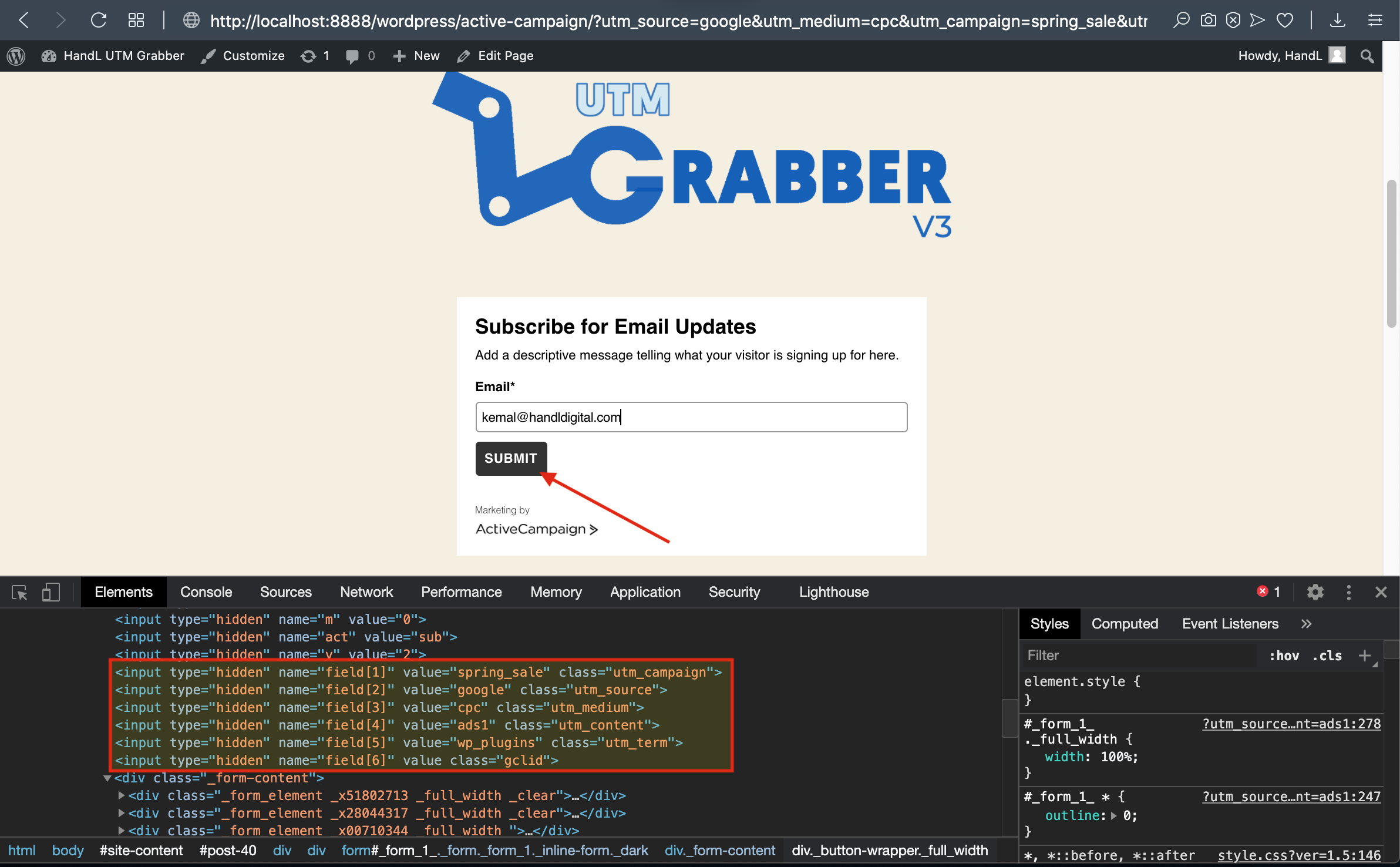Toggle :hov element state panel
This screenshot has height=867, width=1400.
point(1284,656)
